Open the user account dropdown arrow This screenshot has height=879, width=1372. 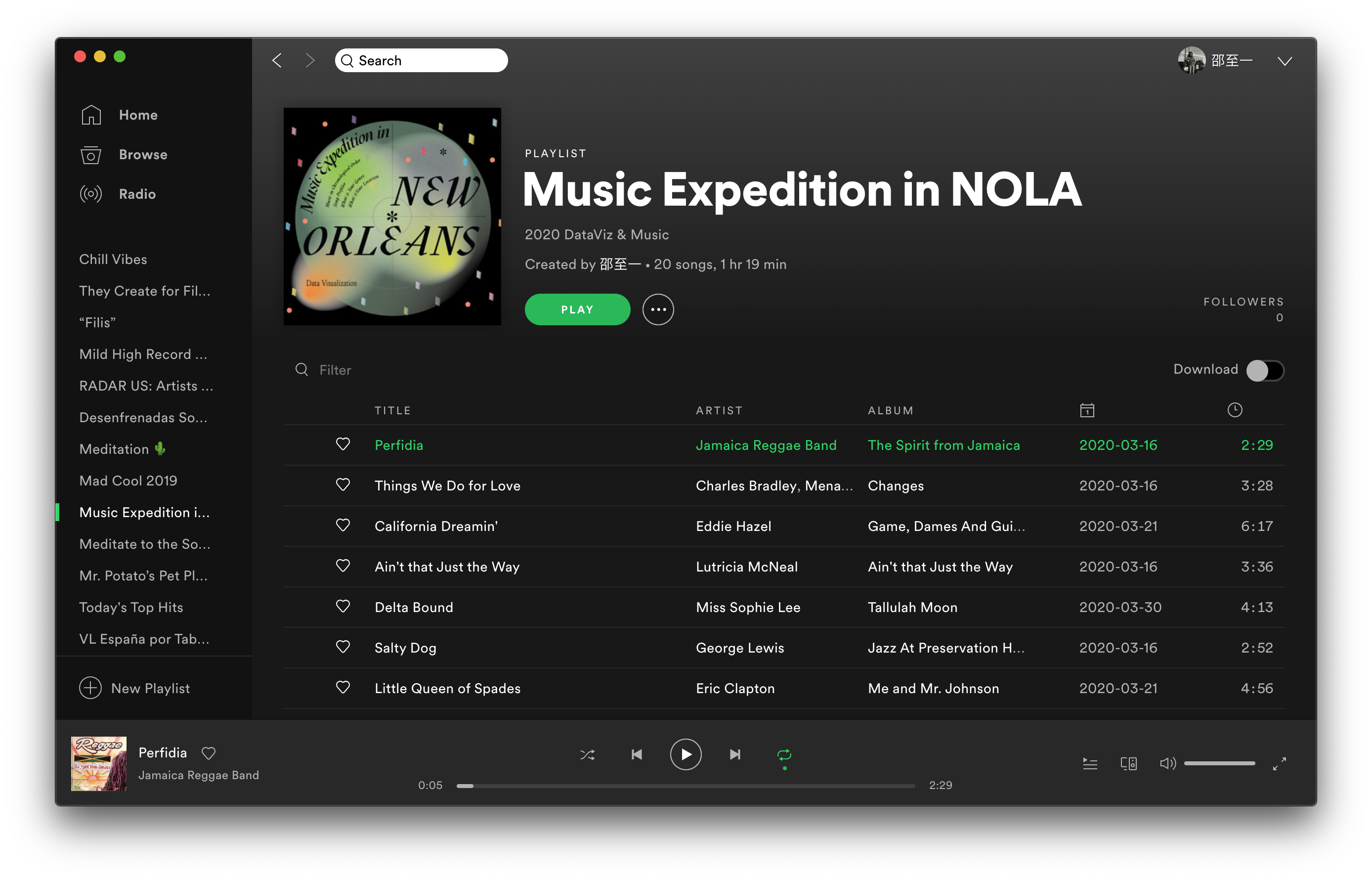point(1284,61)
